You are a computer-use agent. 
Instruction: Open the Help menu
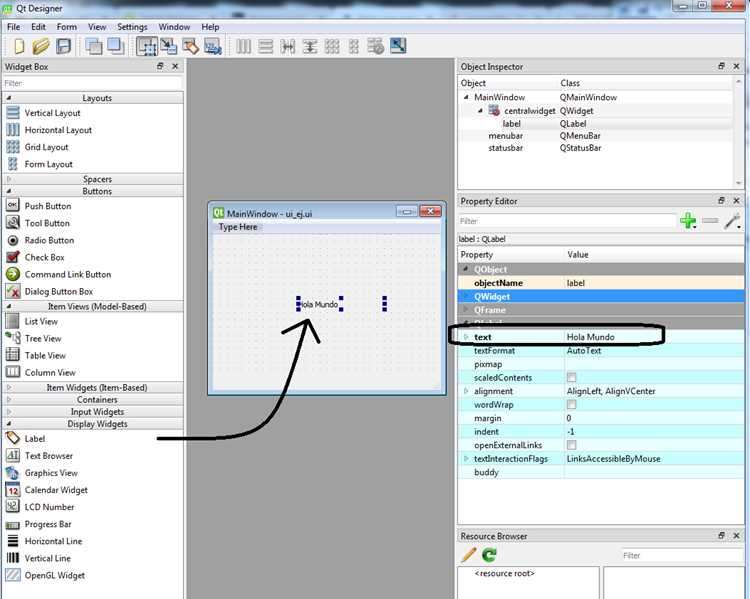[210, 27]
